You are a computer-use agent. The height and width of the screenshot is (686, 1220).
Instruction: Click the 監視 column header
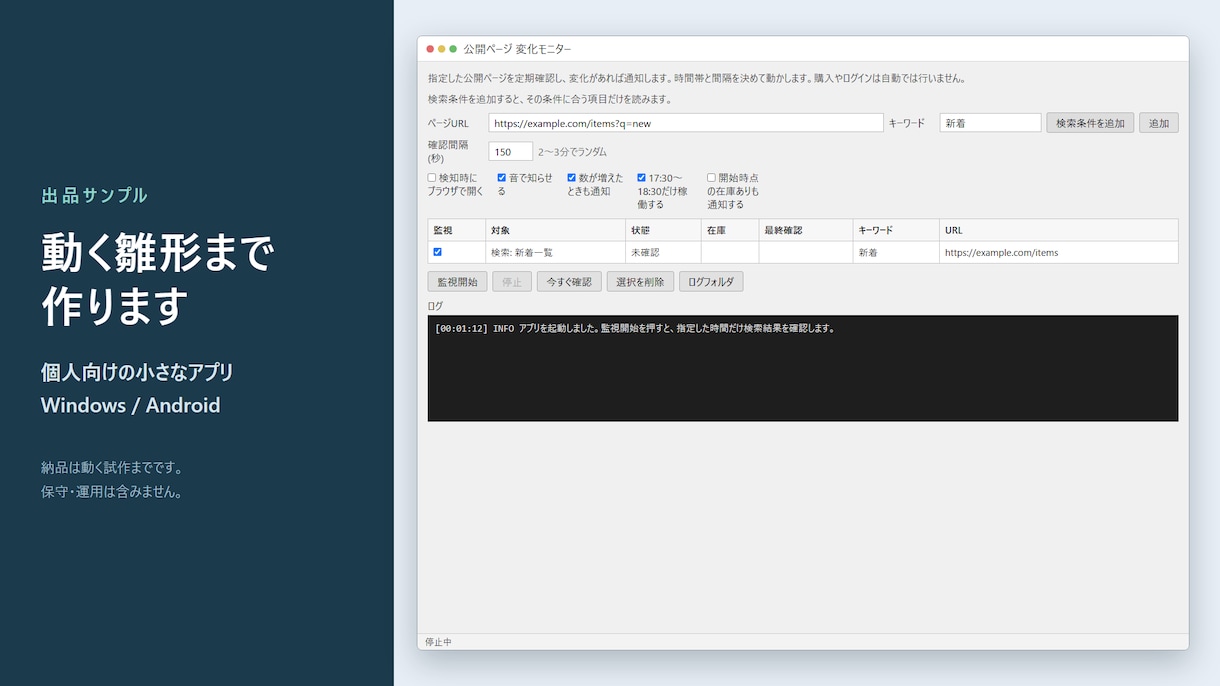(x=457, y=230)
